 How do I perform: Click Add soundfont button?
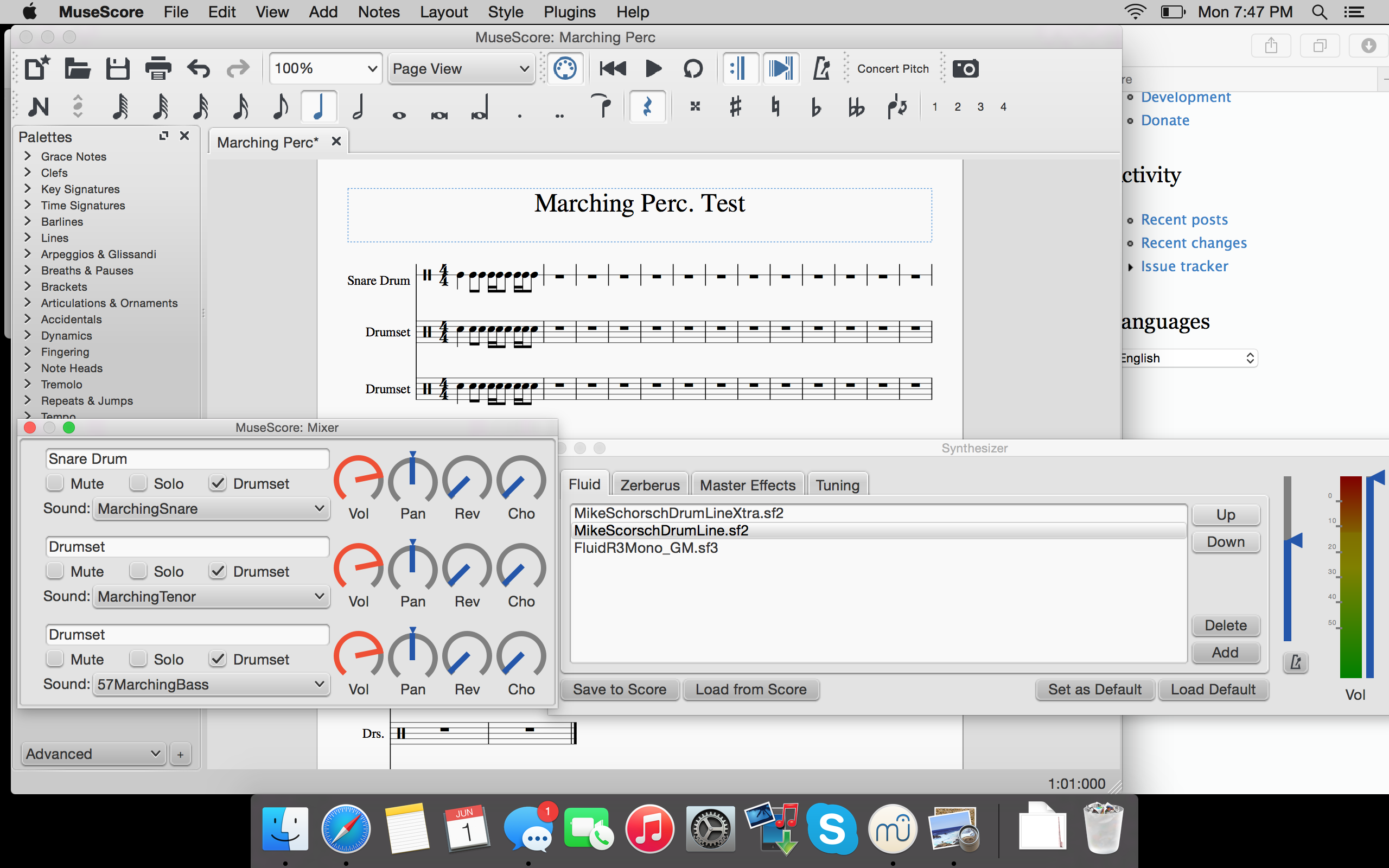(x=1226, y=653)
